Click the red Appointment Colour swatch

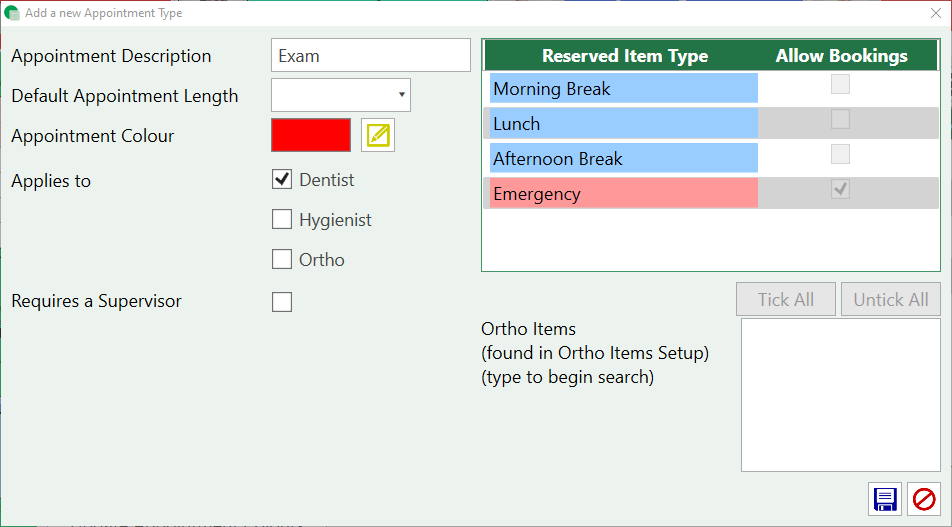click(311, 135)
